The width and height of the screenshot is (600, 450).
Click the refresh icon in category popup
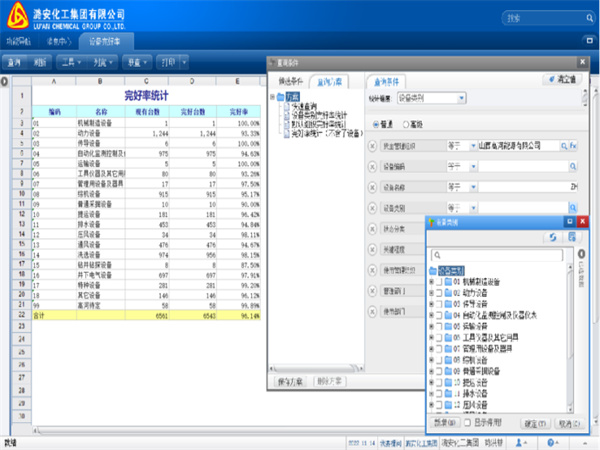click(x=553, y=236)
